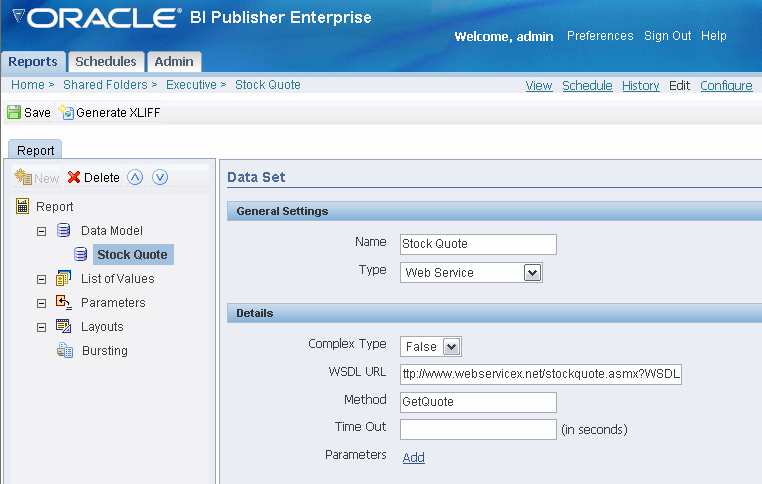Click Stock Quote breadcrumb

tap(268, 85)
